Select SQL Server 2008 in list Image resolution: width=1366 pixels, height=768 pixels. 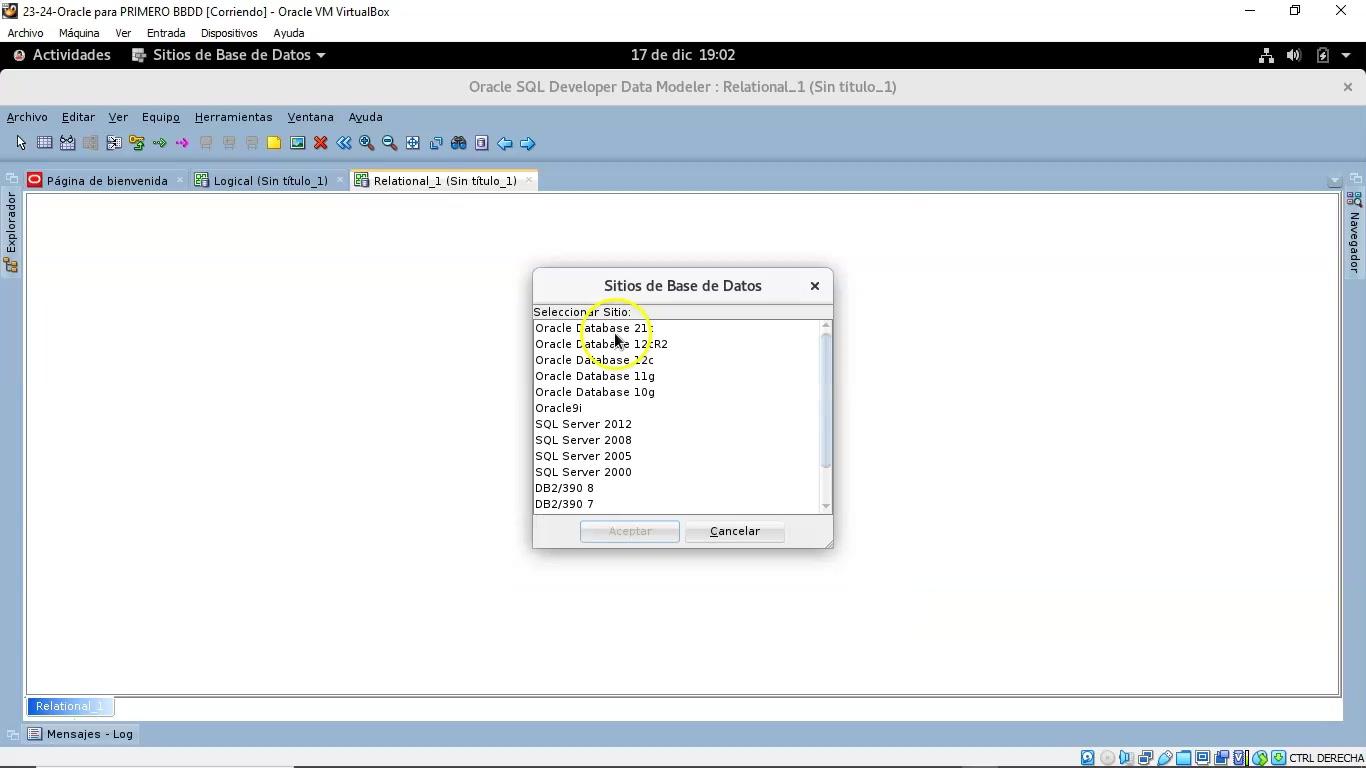point(676,440)
